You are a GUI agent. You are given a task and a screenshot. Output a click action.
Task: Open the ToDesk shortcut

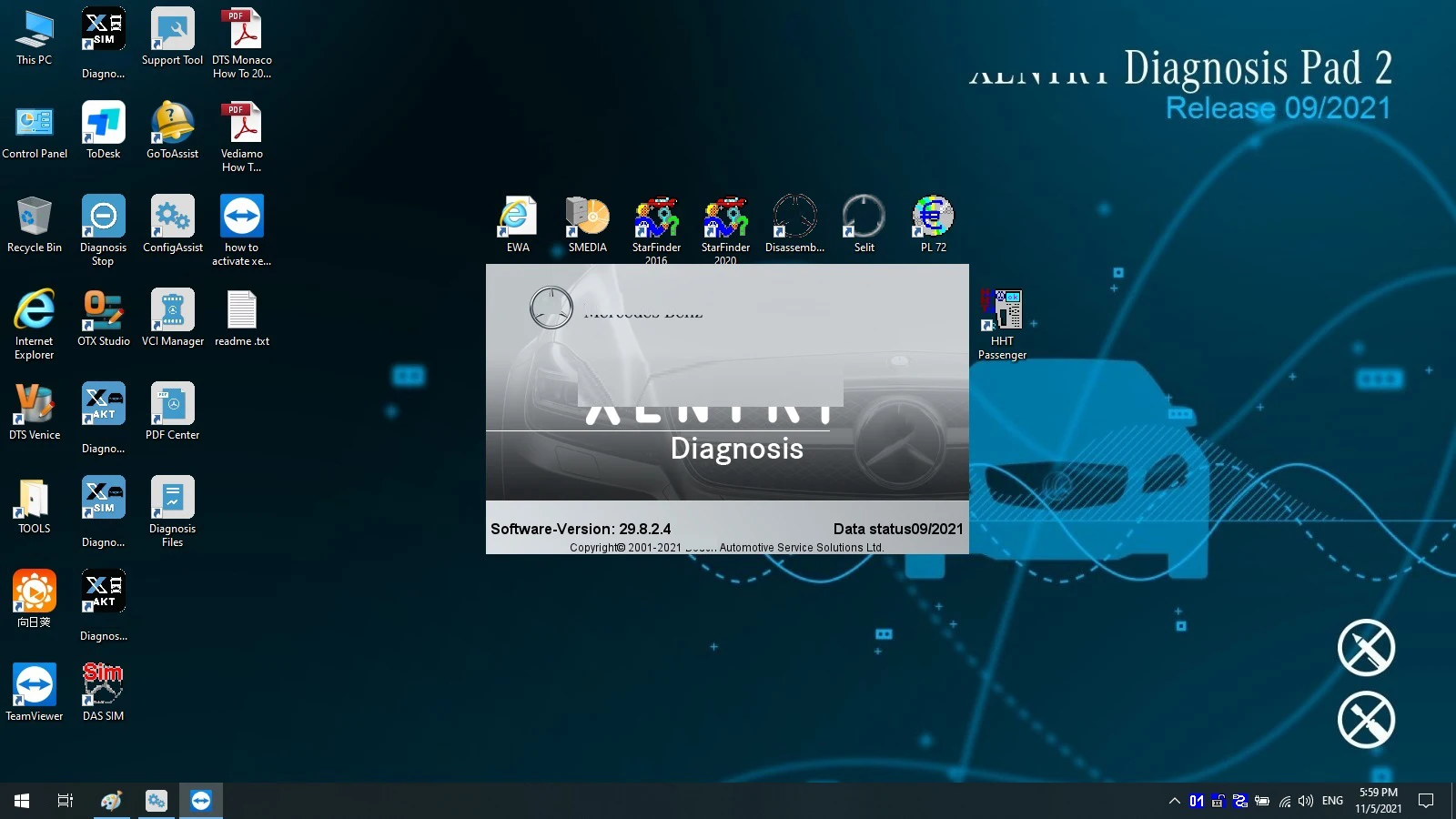coord(104,132)
